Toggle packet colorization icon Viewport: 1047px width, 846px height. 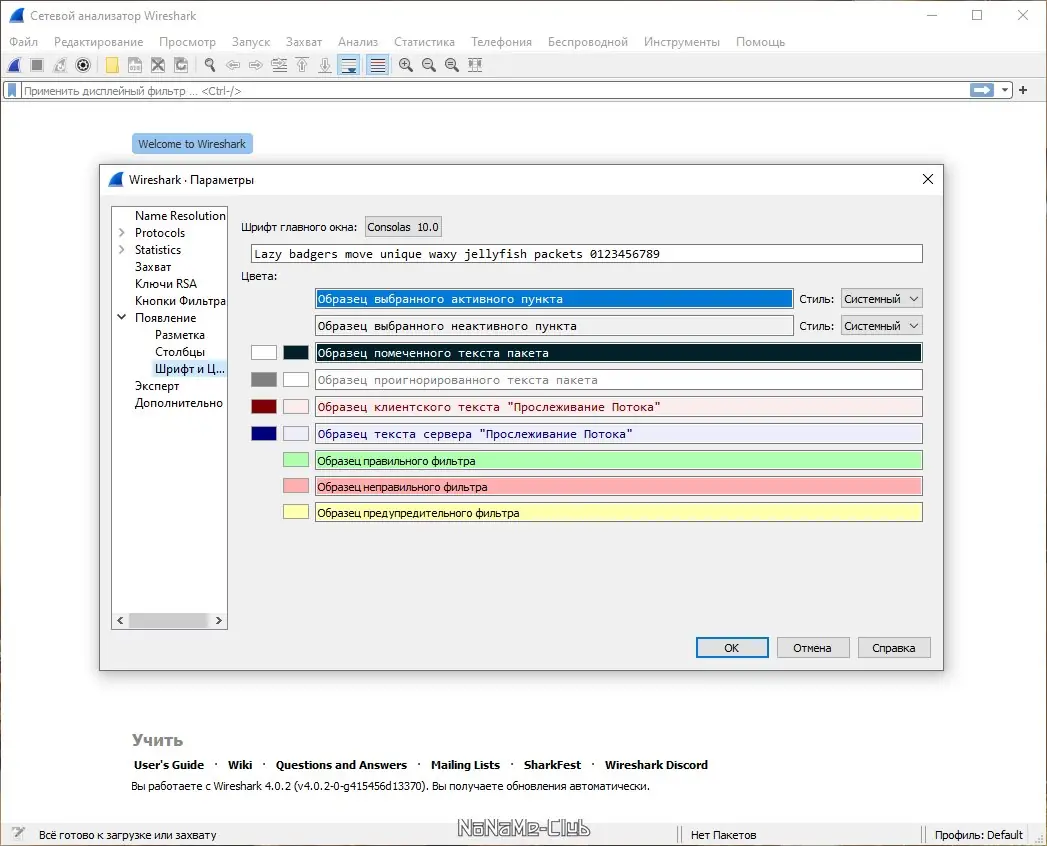click(x=377, y=65)
